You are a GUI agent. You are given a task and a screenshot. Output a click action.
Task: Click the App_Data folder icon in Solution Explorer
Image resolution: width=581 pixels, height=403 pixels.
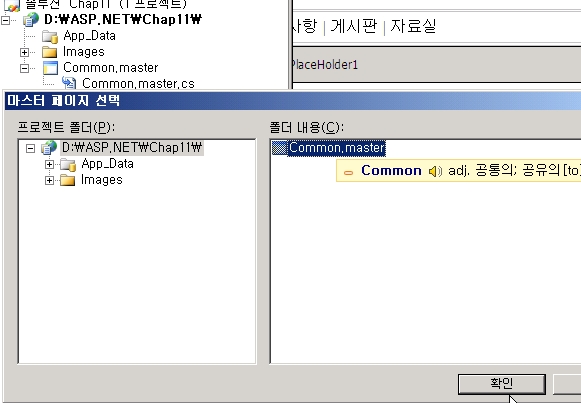click(x=50, y=36)
